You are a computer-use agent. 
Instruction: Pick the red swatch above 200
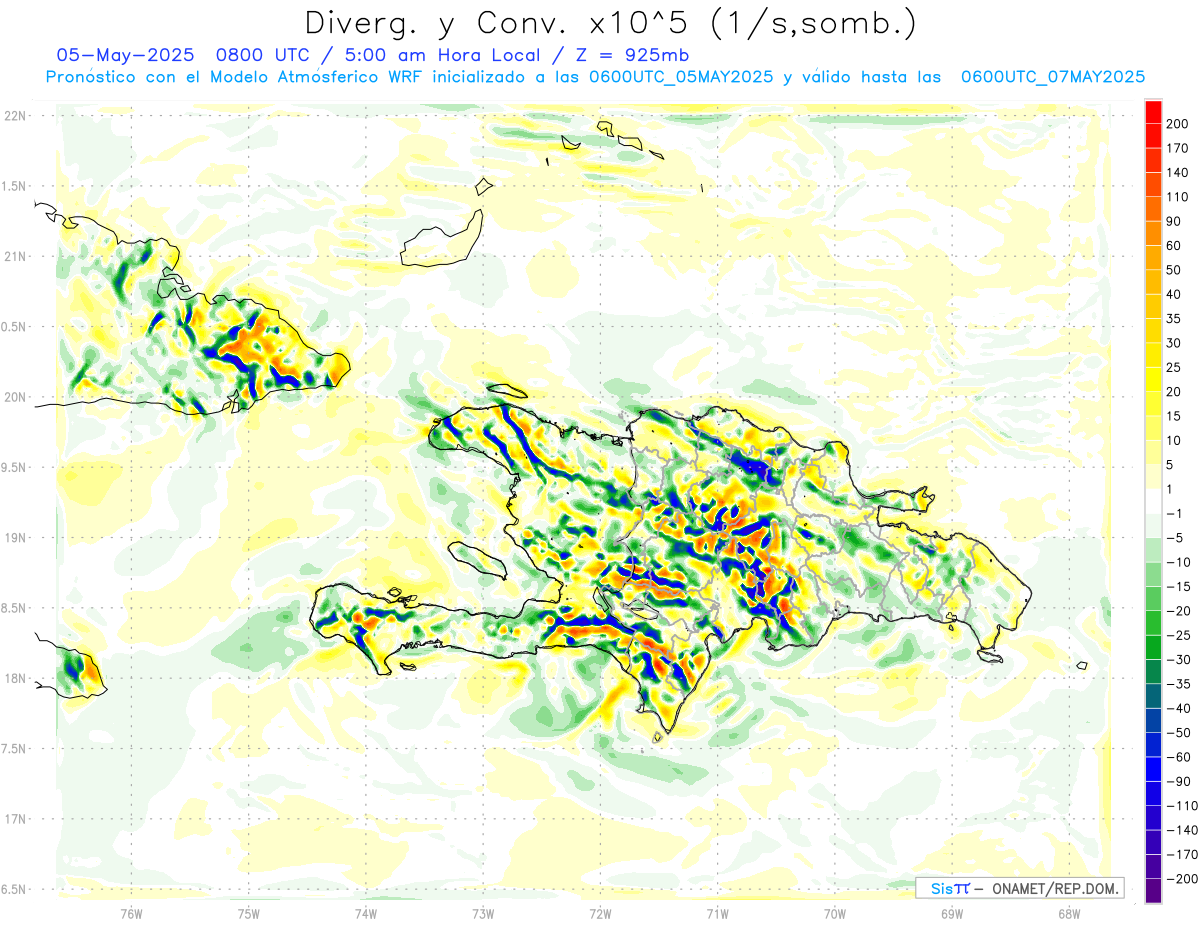point(1154,112)
